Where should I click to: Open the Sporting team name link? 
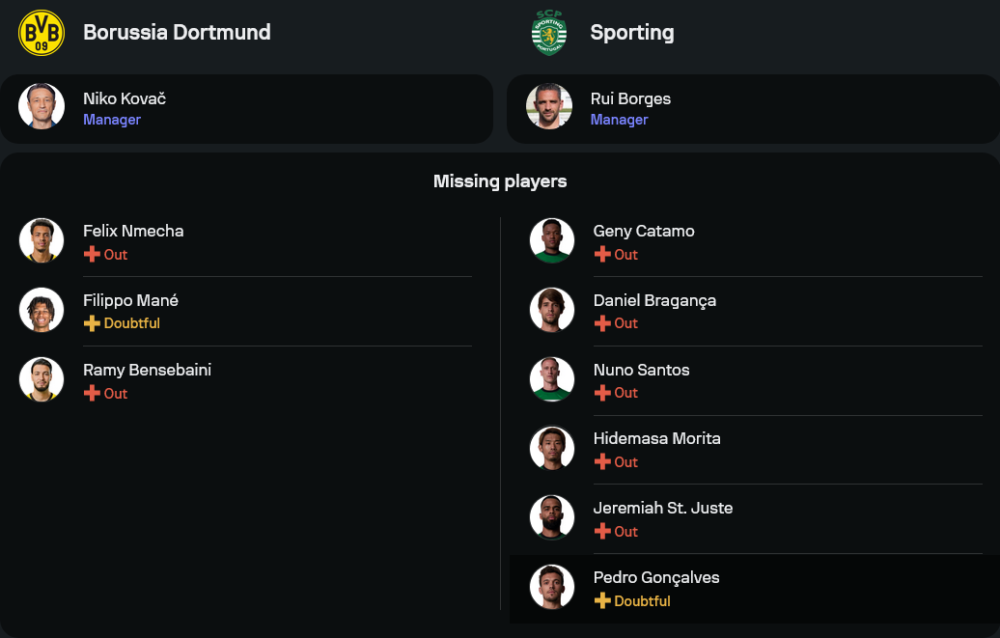(x=632, y=32)
